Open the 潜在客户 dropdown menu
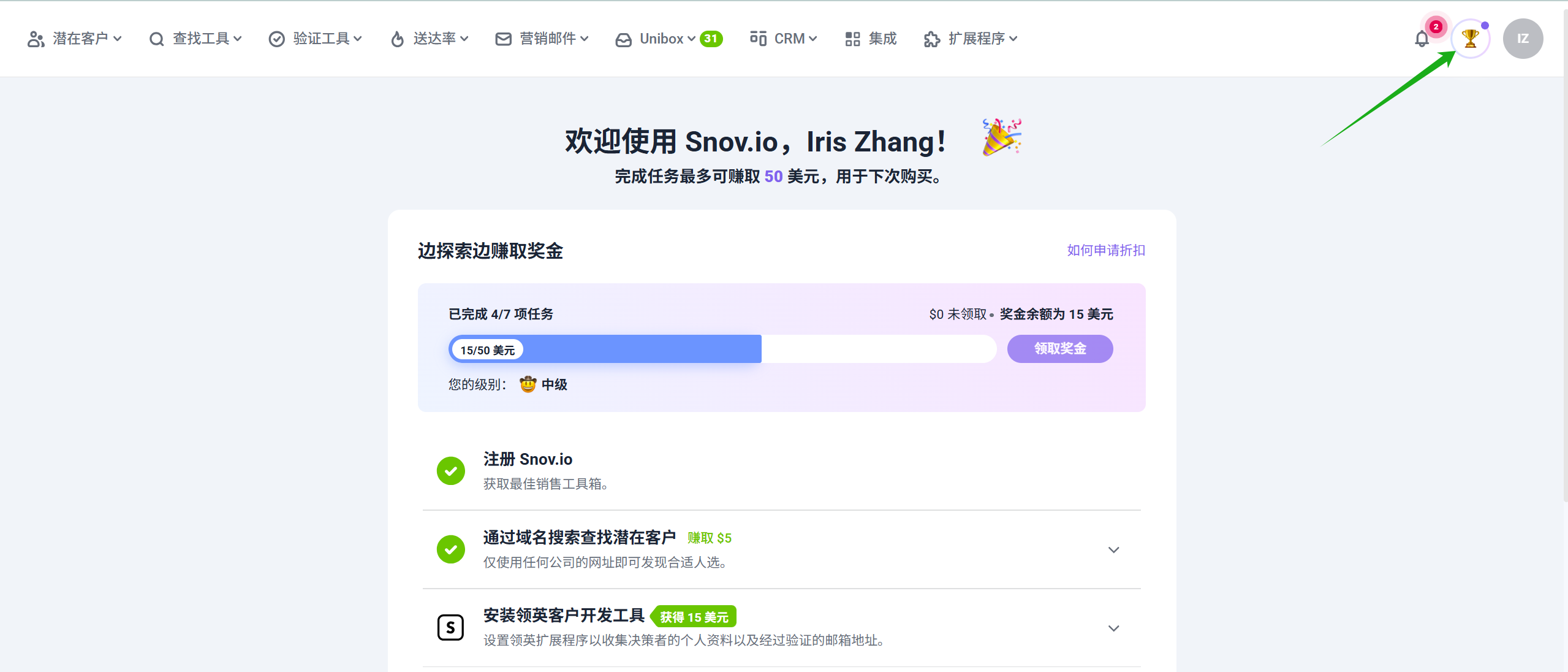Screen dimensions: 1568x672 pos(75,39)
